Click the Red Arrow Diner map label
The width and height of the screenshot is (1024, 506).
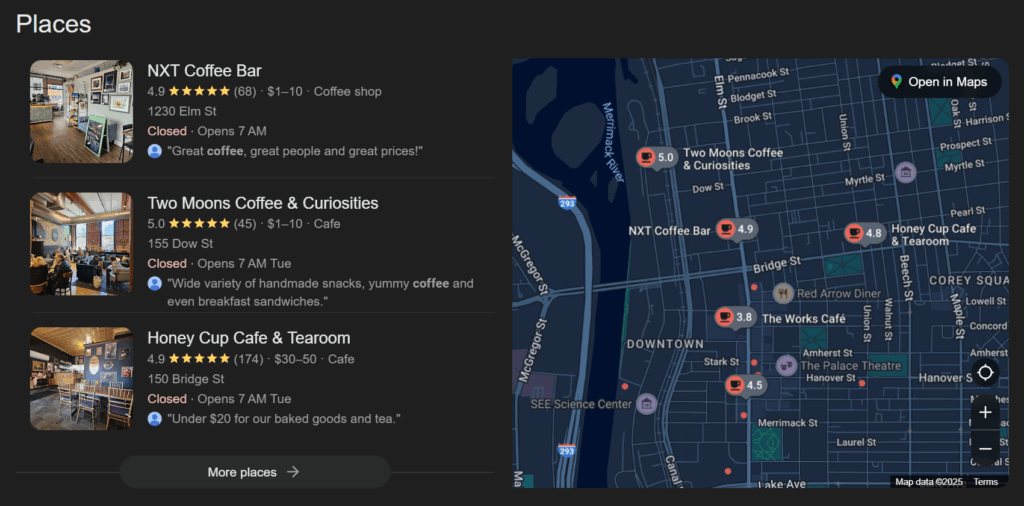839,294
